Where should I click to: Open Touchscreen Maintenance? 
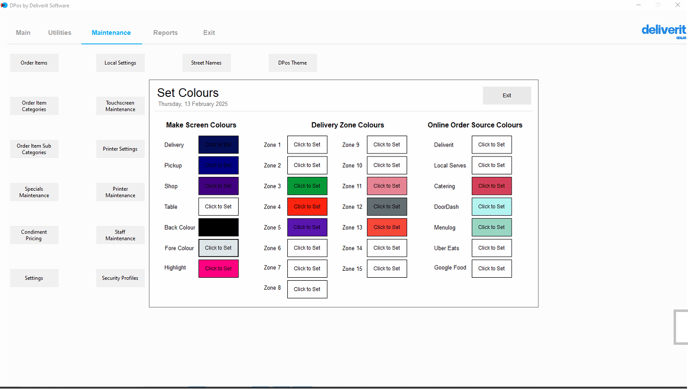pos(120,106)
